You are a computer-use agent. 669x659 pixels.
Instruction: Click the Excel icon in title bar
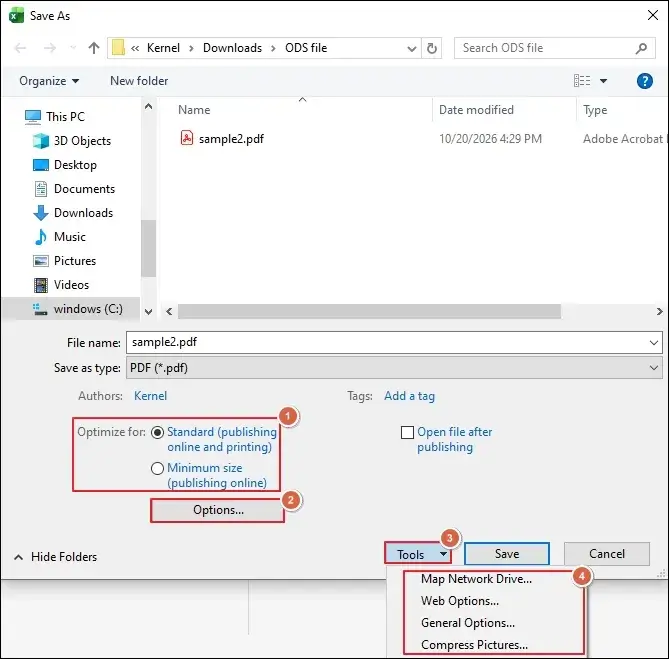[x=16, y=15]
